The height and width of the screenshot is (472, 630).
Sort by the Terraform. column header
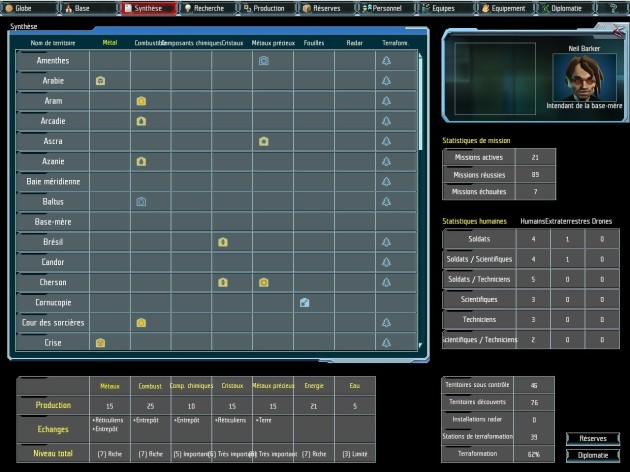[x=394, y=43]
